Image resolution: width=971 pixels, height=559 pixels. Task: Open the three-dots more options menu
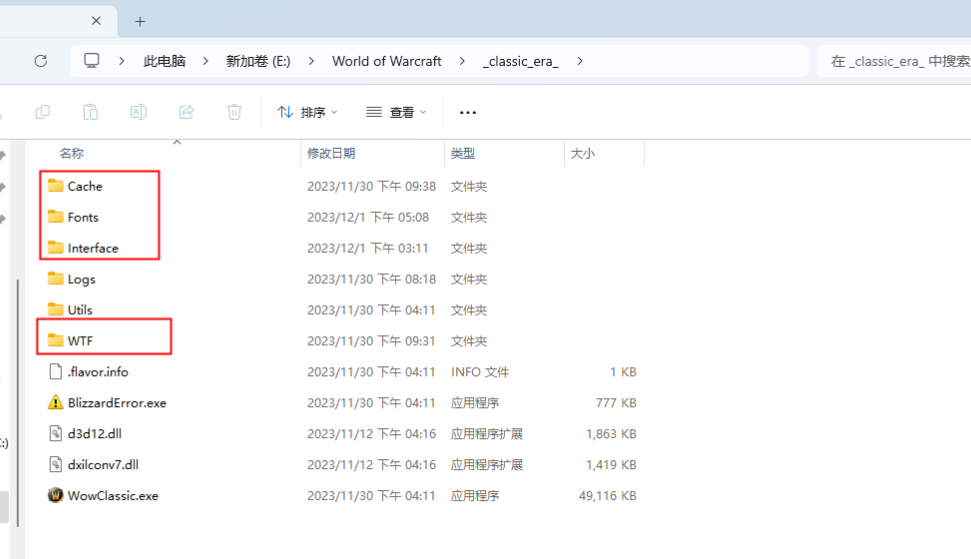[468, 112]
